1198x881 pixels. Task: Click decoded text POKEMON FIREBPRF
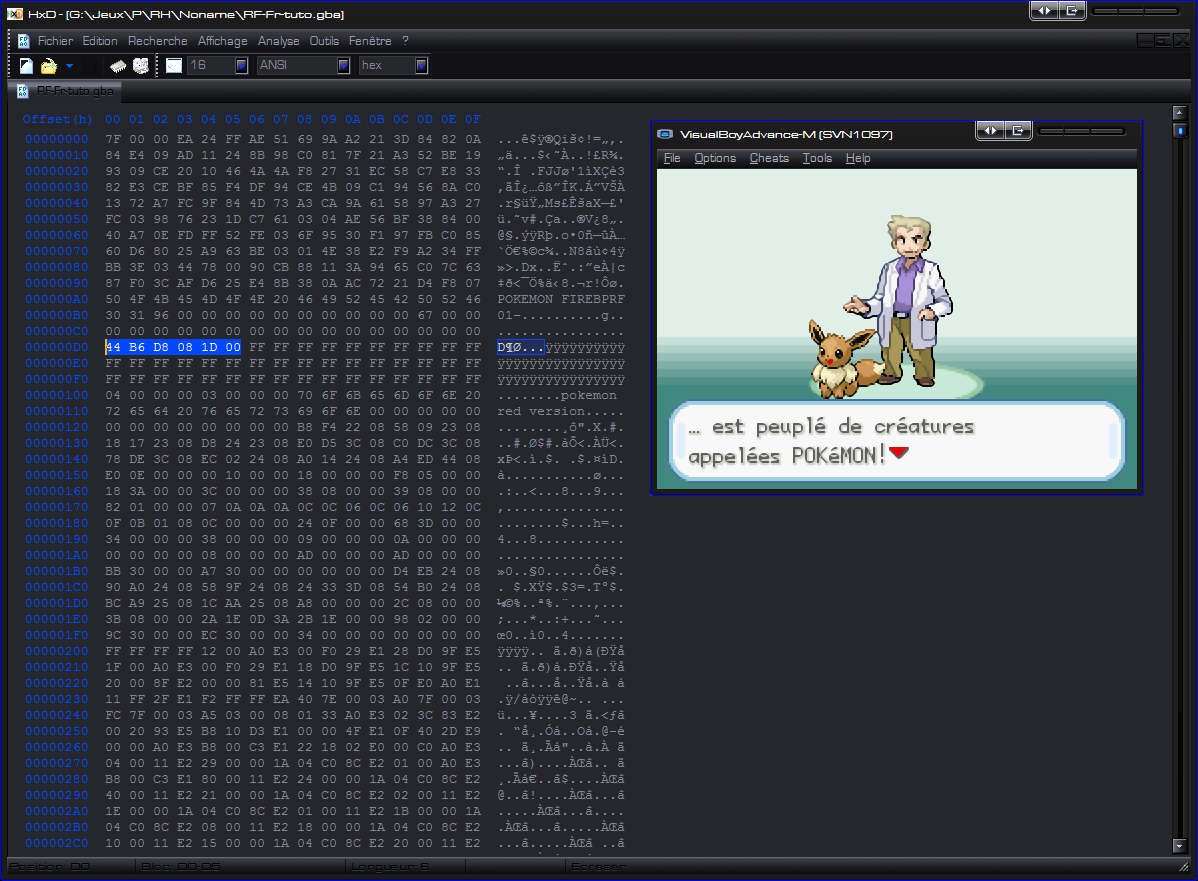click(561, 299)
